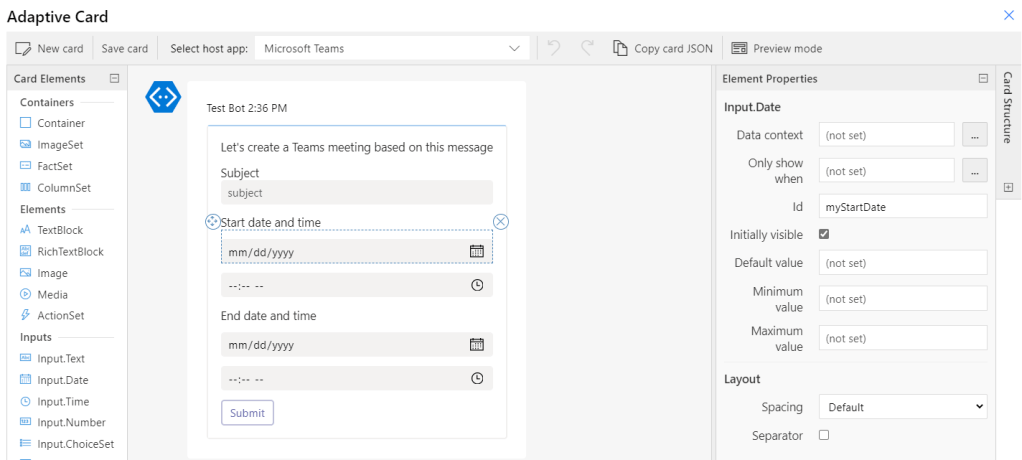
Task: Open the Select host app dropdown
Action: click(391, 48)
